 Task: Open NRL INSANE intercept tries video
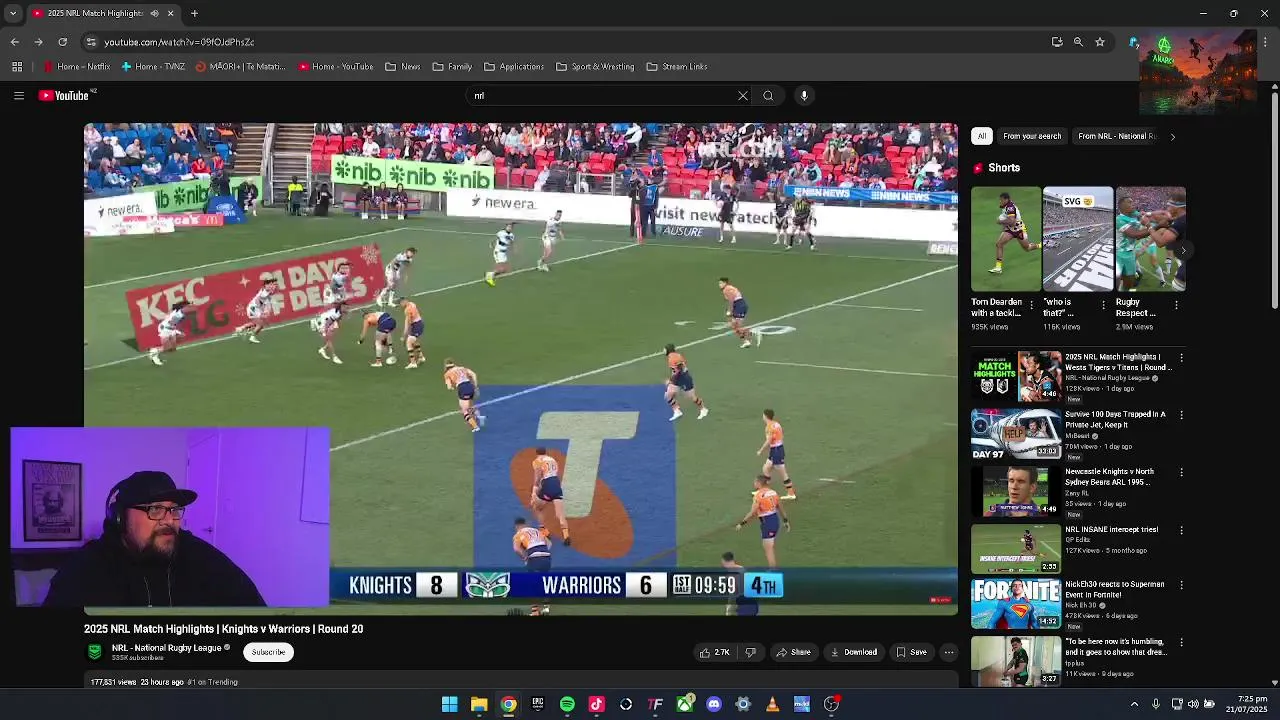pyautogui.click(x=1016, y=548)
